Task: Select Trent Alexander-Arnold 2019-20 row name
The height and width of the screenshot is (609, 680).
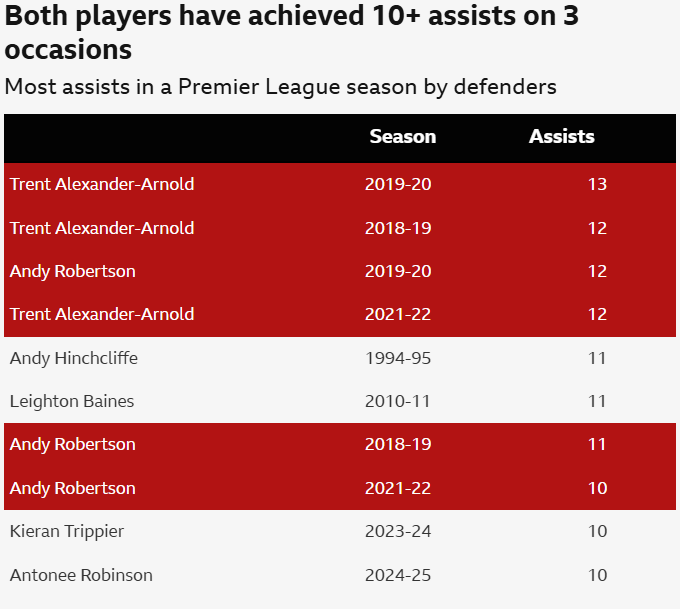Action: coord(102,184)
